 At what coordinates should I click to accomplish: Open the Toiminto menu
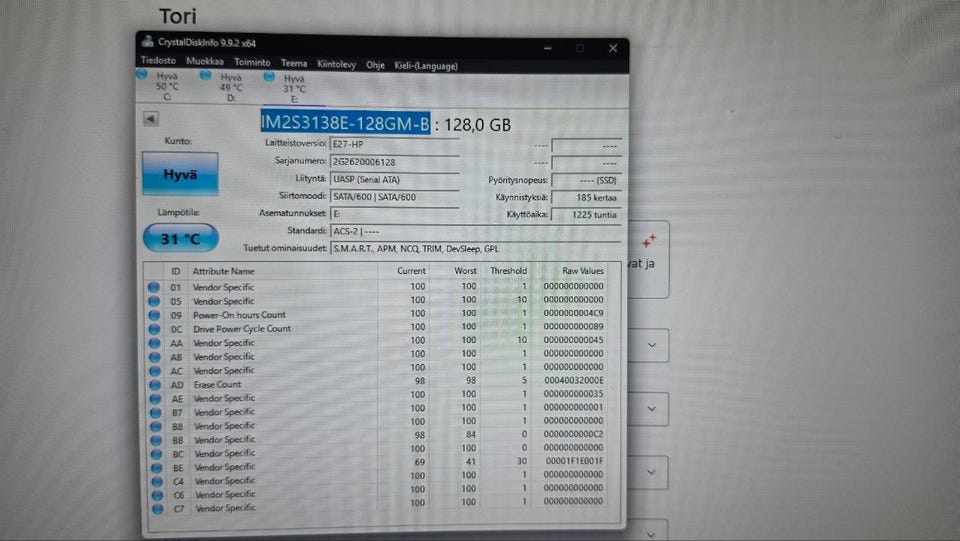(x=252, y=62)
